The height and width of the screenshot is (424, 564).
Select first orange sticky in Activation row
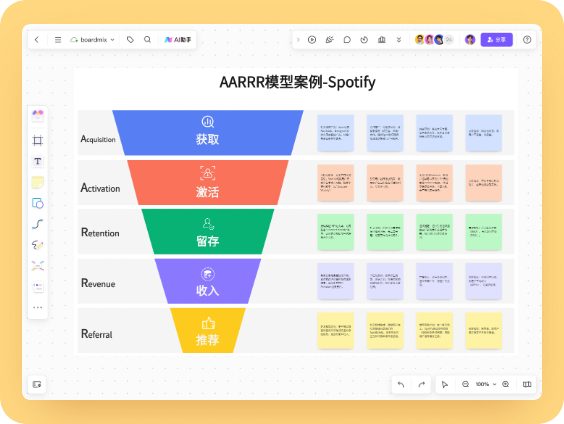click(x=336, y=183)
